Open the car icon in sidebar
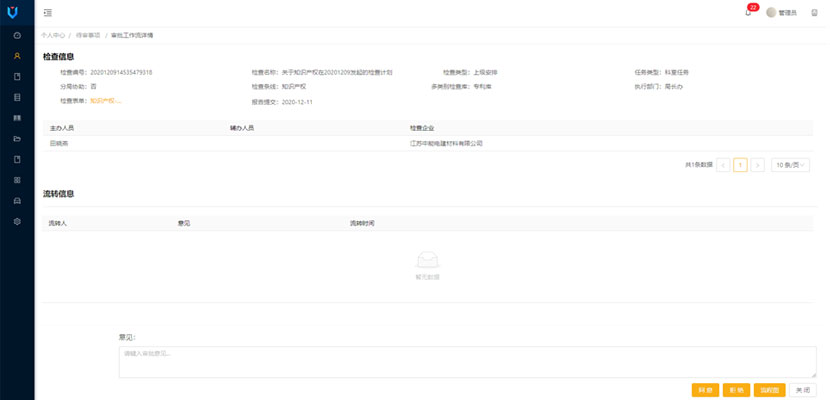Image resolution: width=830 pixels, height=400 pixels. [x=17, y=201]
